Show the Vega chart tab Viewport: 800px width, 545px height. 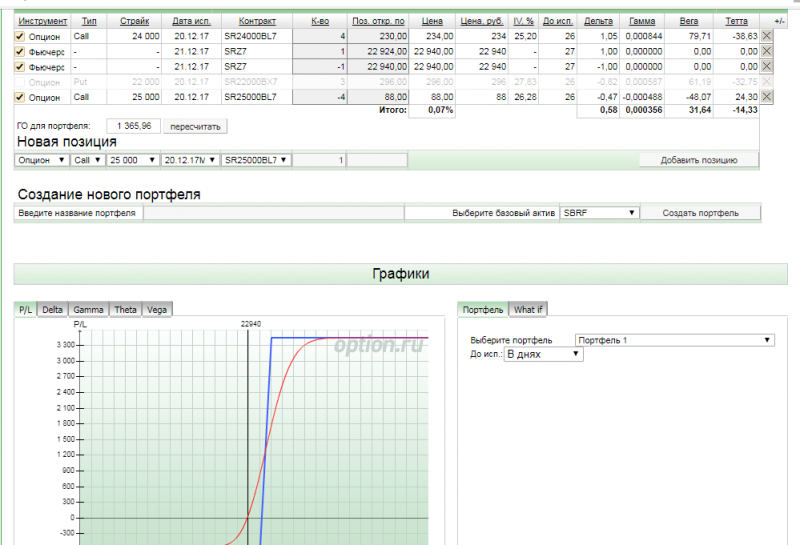157,310
